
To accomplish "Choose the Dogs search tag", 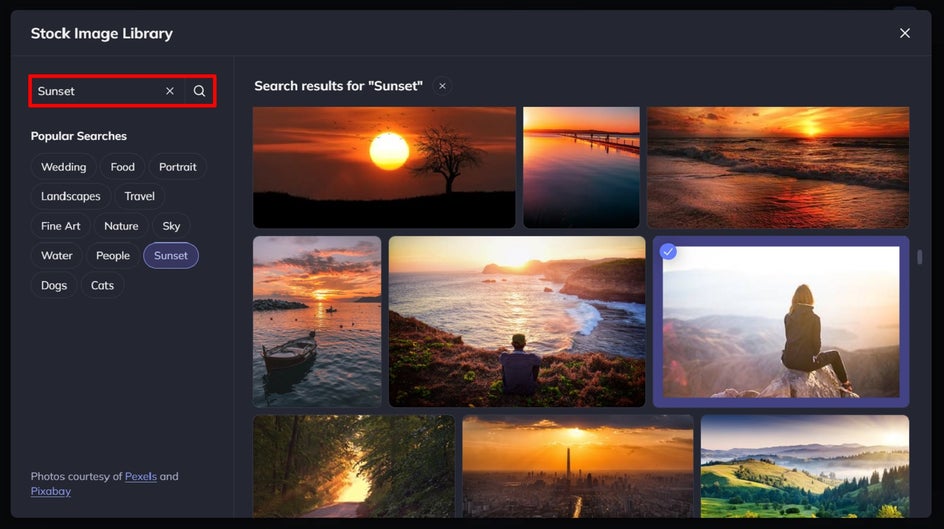I will [x=54, y=285].
